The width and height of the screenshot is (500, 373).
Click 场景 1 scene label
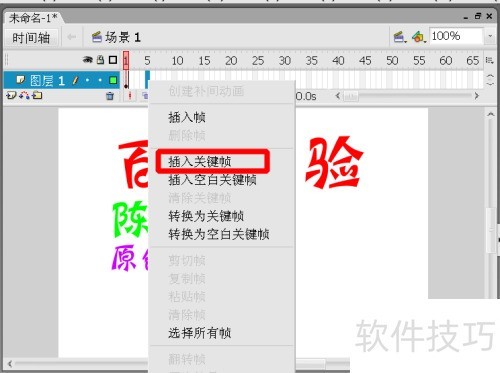116,37
